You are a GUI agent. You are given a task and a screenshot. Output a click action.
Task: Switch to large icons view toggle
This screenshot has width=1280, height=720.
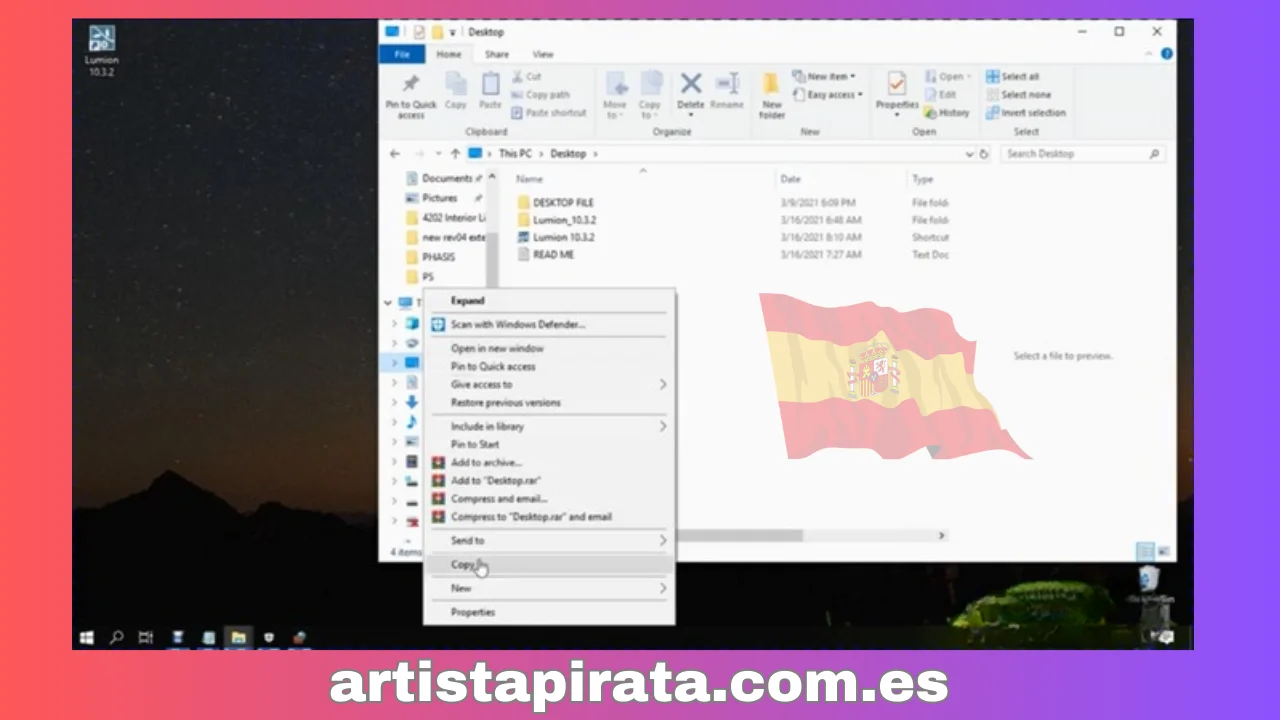click(x=1163, y=551)
